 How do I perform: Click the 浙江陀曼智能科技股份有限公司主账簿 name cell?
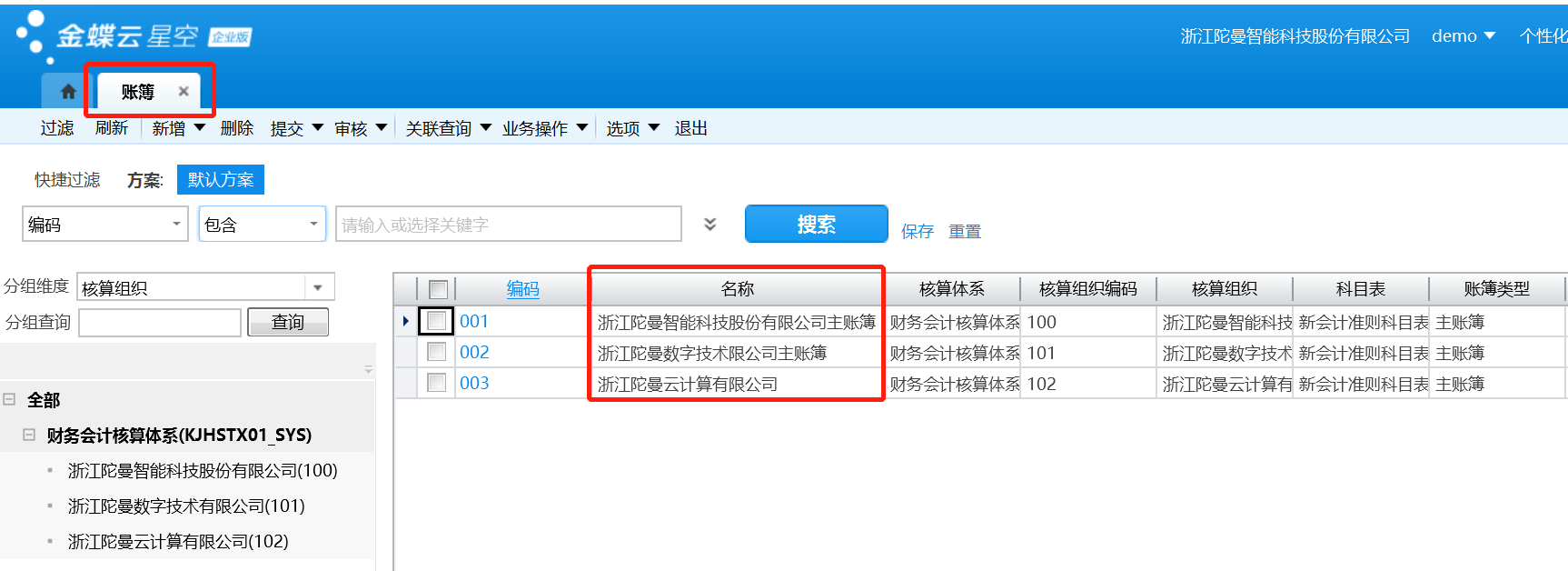pos(737,322)
